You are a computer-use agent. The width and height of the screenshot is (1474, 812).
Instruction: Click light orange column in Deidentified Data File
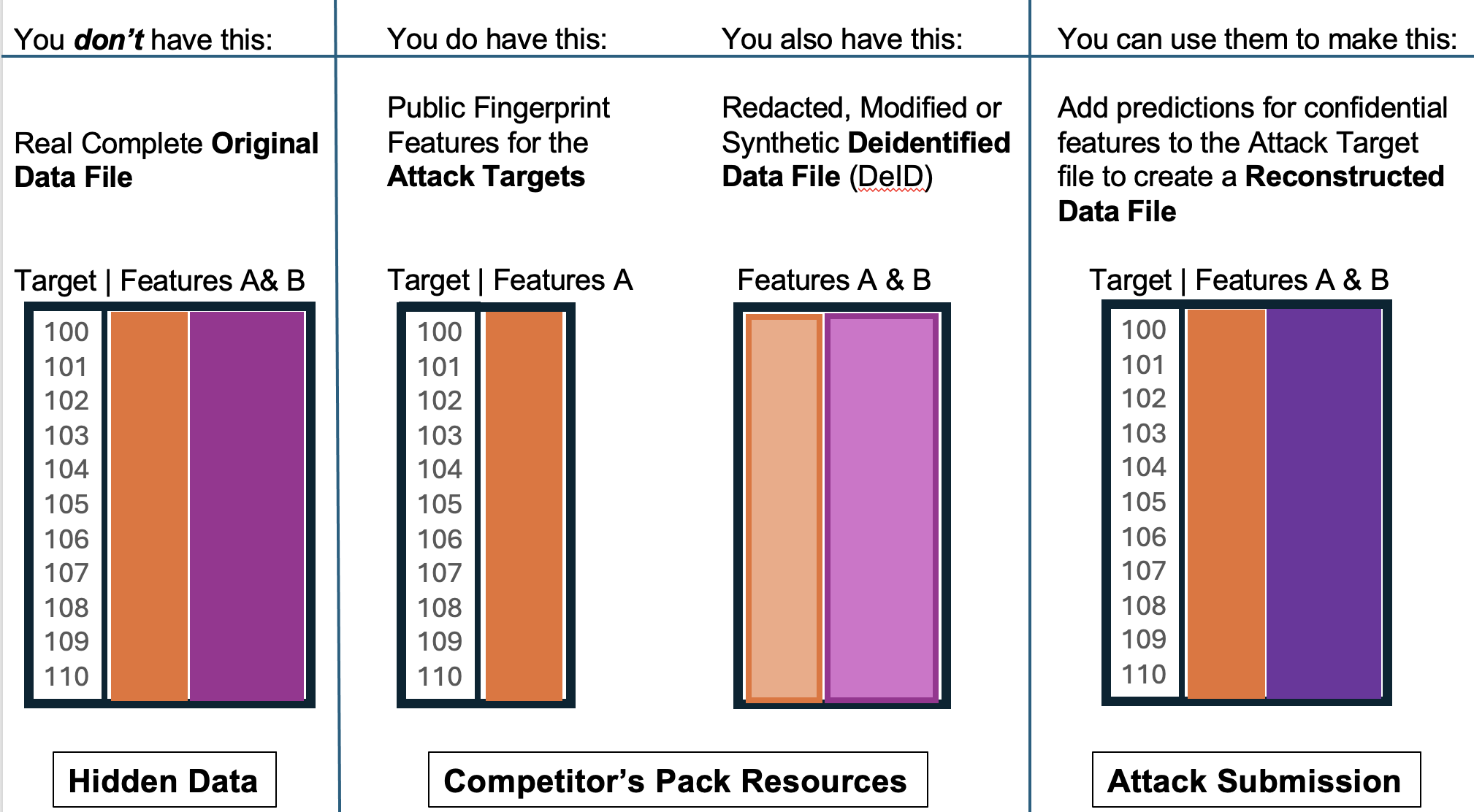tap(784, 507)
